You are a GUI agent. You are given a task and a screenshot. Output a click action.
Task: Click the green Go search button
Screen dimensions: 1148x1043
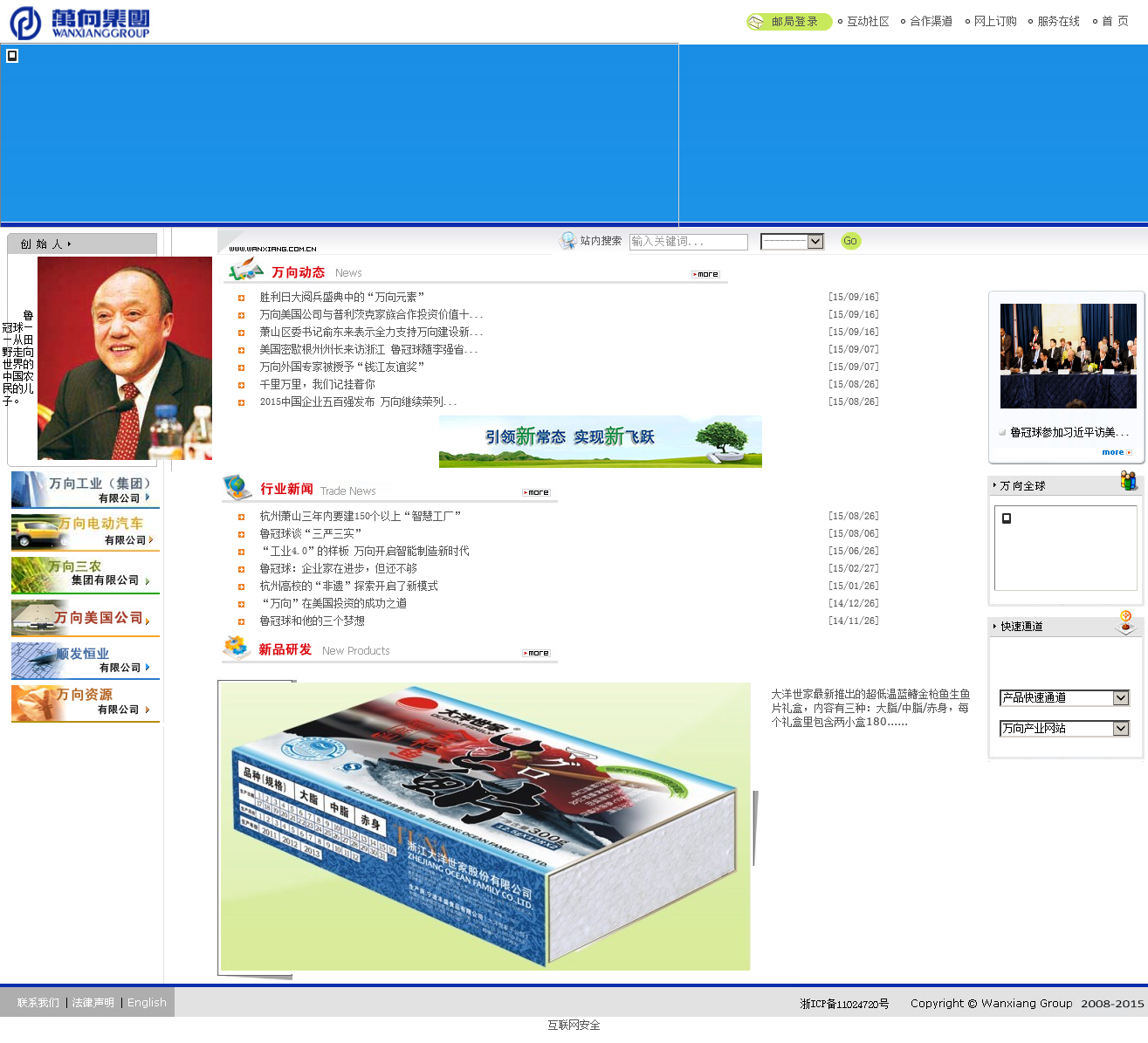[851, 241]
